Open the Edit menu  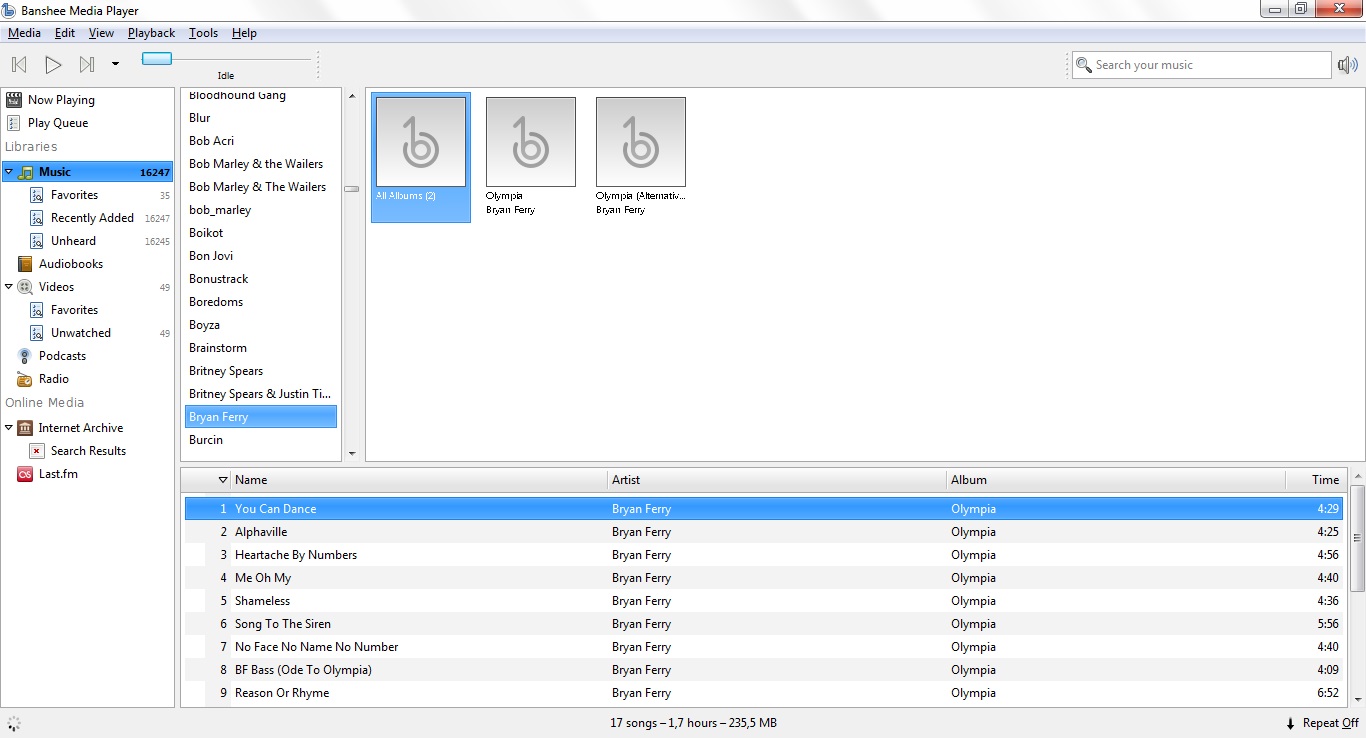click(65, 33)
